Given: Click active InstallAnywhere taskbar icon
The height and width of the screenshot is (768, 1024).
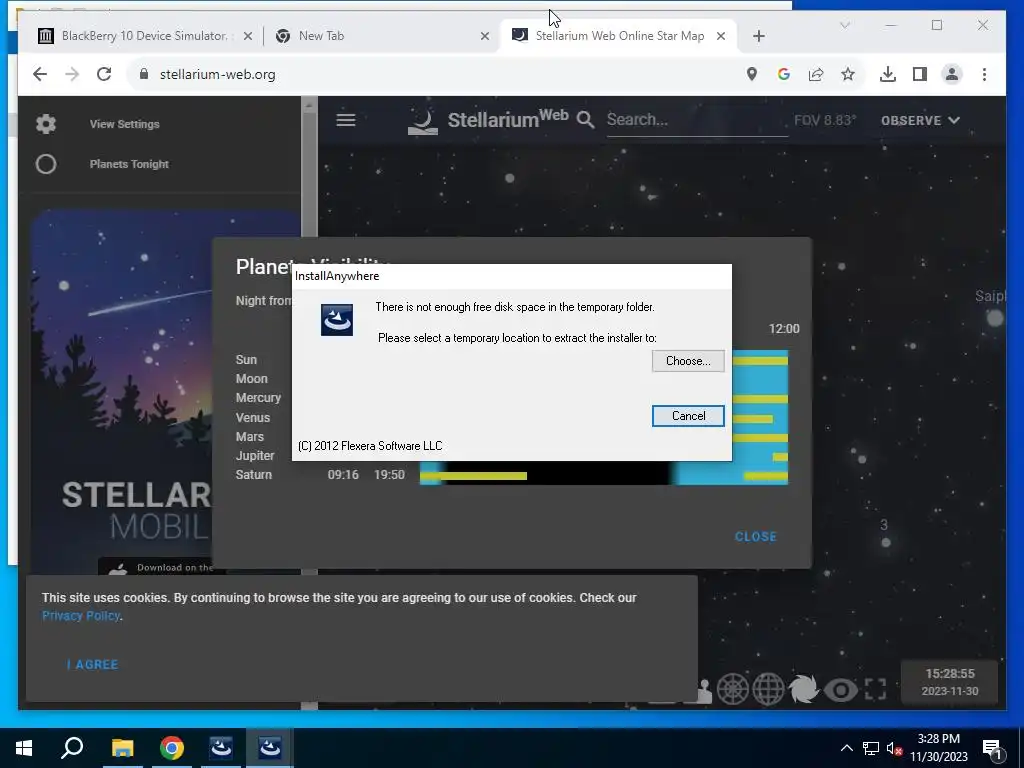Looking at the screenshot, I should pos(270,748).
